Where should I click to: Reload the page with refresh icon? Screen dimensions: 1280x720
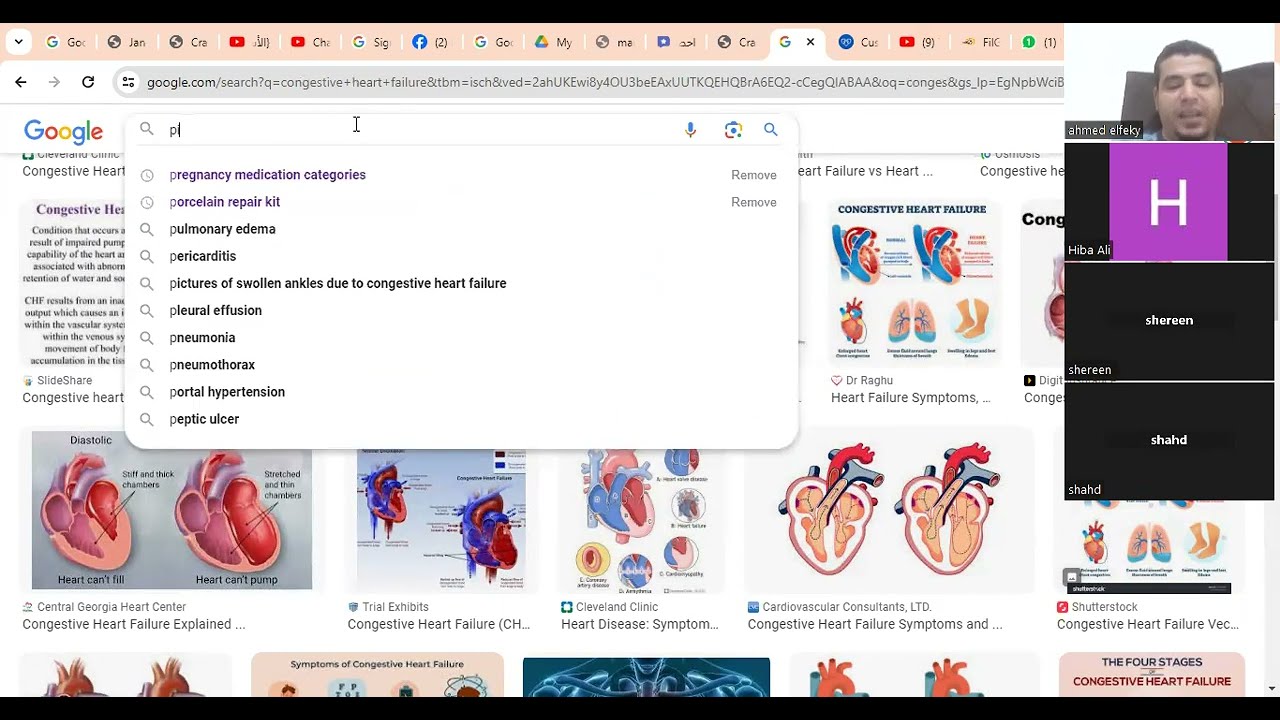pos(88,82)
